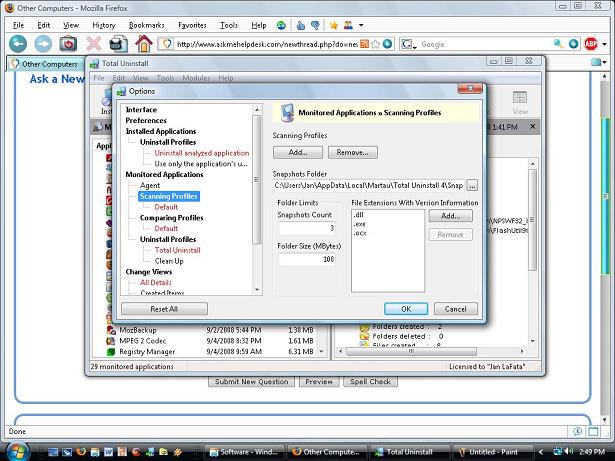Screen dimensions: 615x461
Task: Launch Firefox from quick launch bar
Action: click(81, 452)
